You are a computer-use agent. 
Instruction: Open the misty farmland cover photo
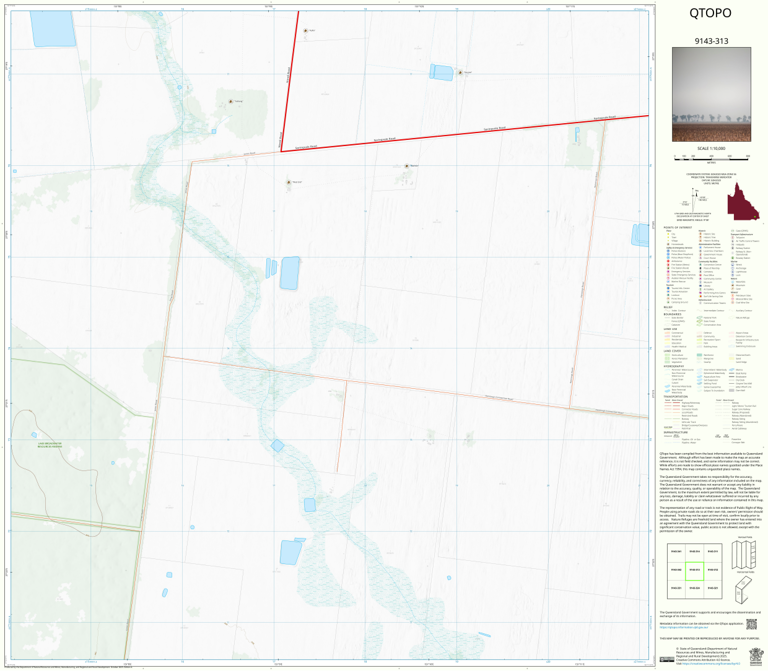(711, 95)
